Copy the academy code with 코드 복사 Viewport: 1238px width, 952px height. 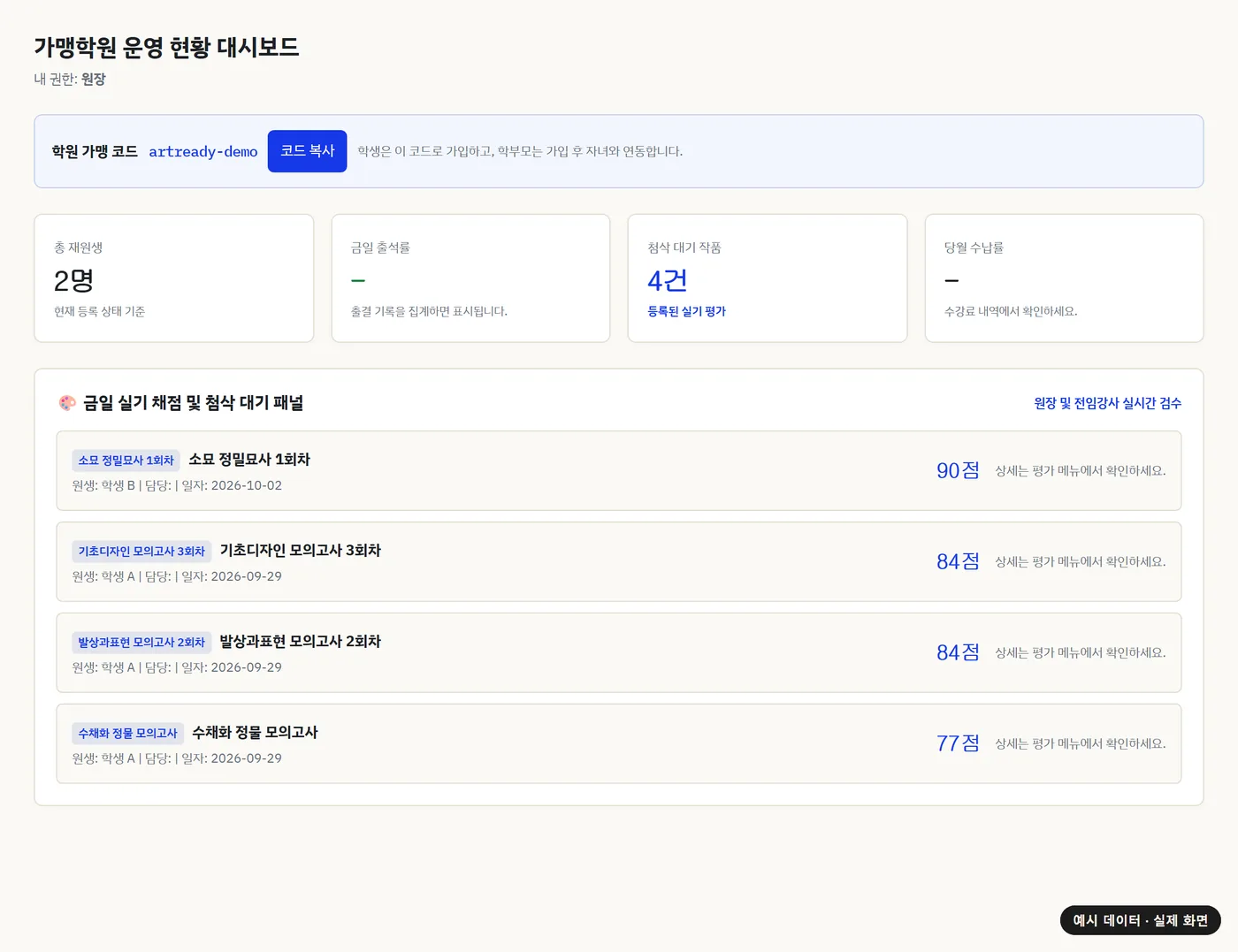(x=307, y=151)
